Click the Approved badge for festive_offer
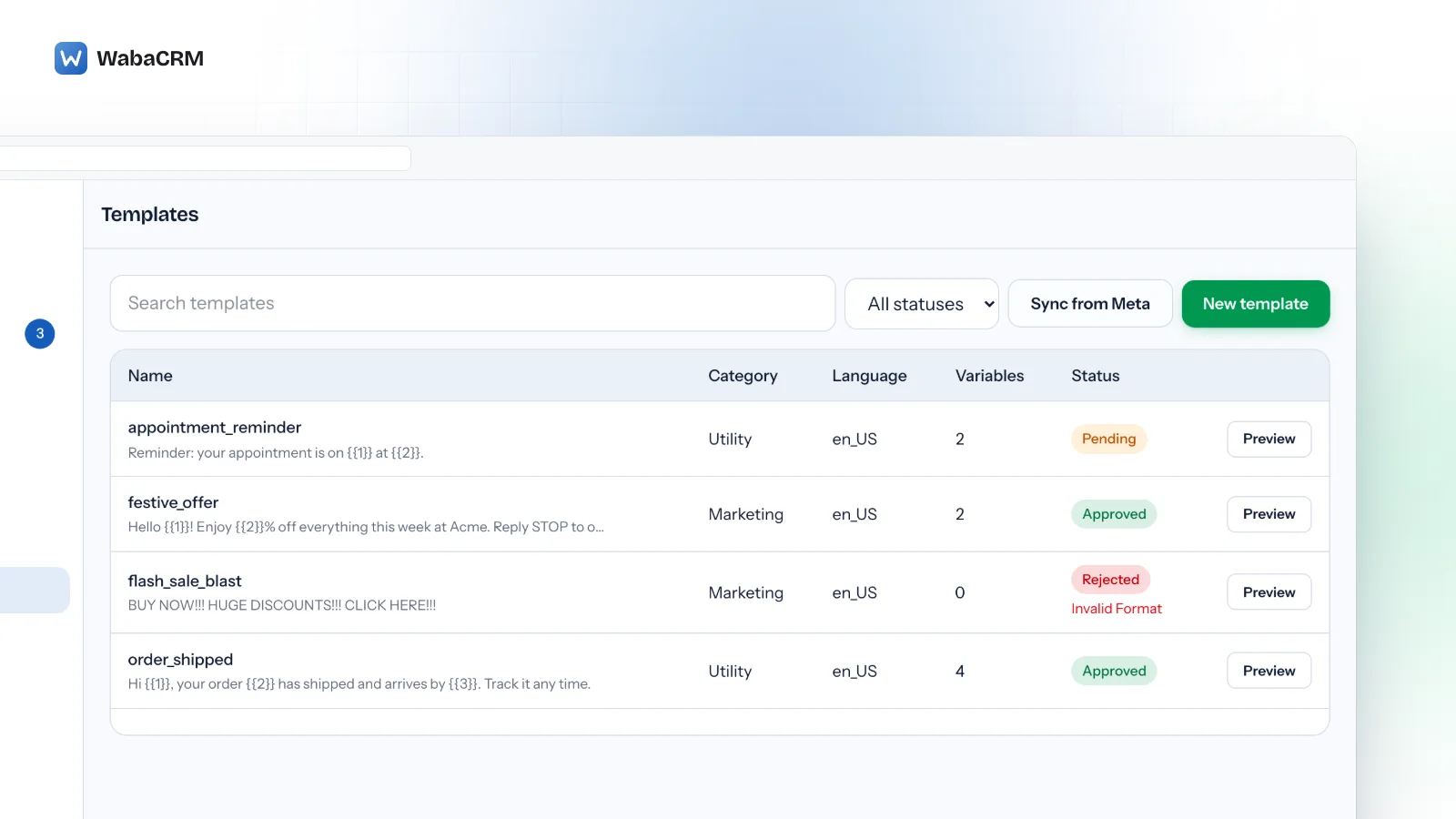 pyautogui.click(x=1114, y=514)
